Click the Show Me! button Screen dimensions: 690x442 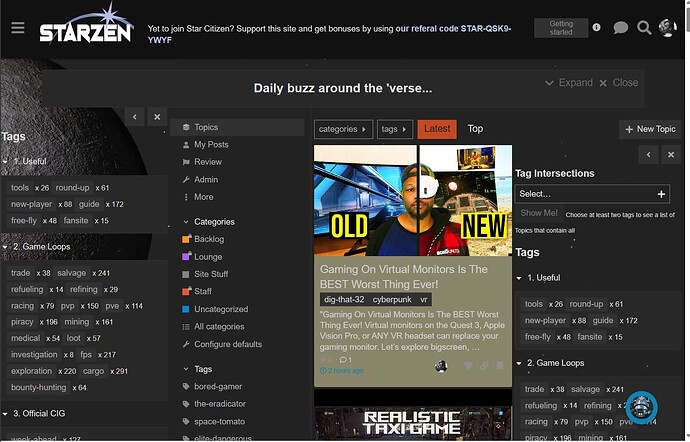(539, 213)
